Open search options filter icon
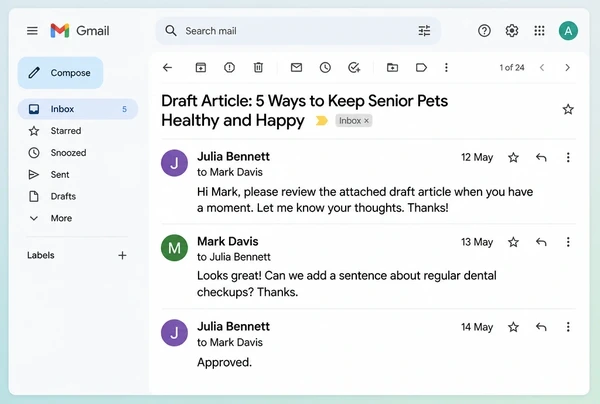 [424, 31]
